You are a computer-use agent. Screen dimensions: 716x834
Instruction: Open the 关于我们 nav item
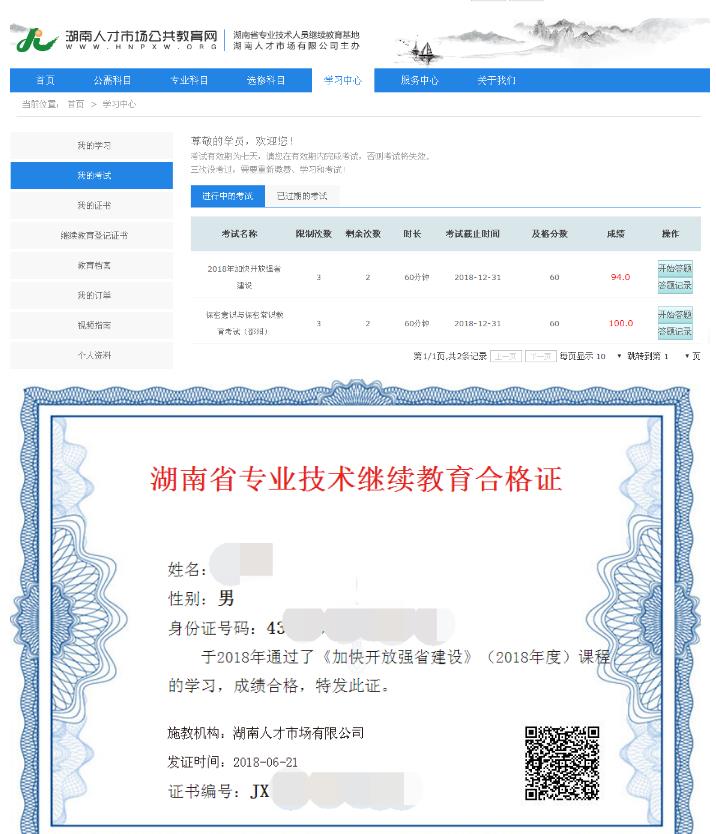coord(496,80)
